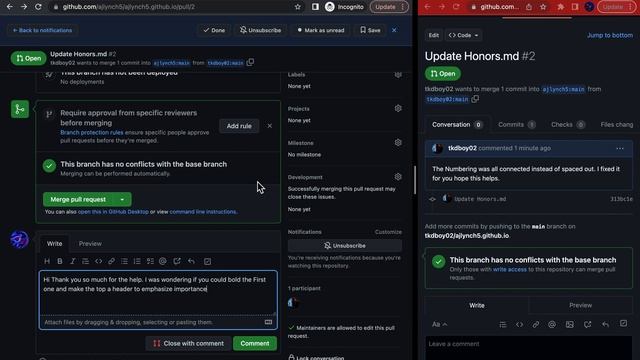Open Milestone settings gear in sidebar

398,143
